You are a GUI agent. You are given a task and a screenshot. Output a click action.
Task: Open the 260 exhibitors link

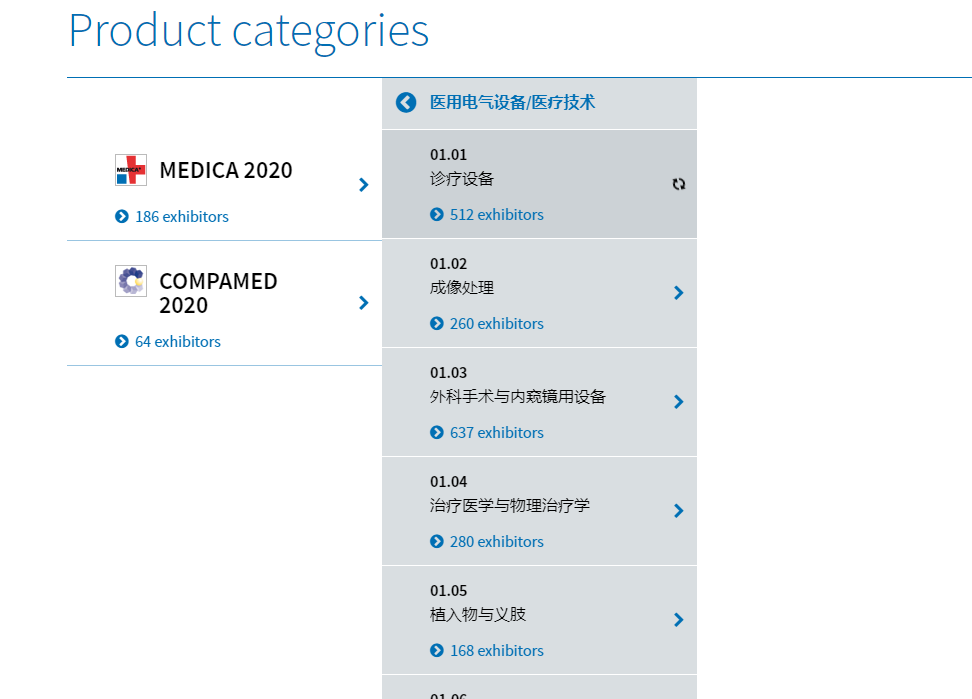click(x=497, y=323)
